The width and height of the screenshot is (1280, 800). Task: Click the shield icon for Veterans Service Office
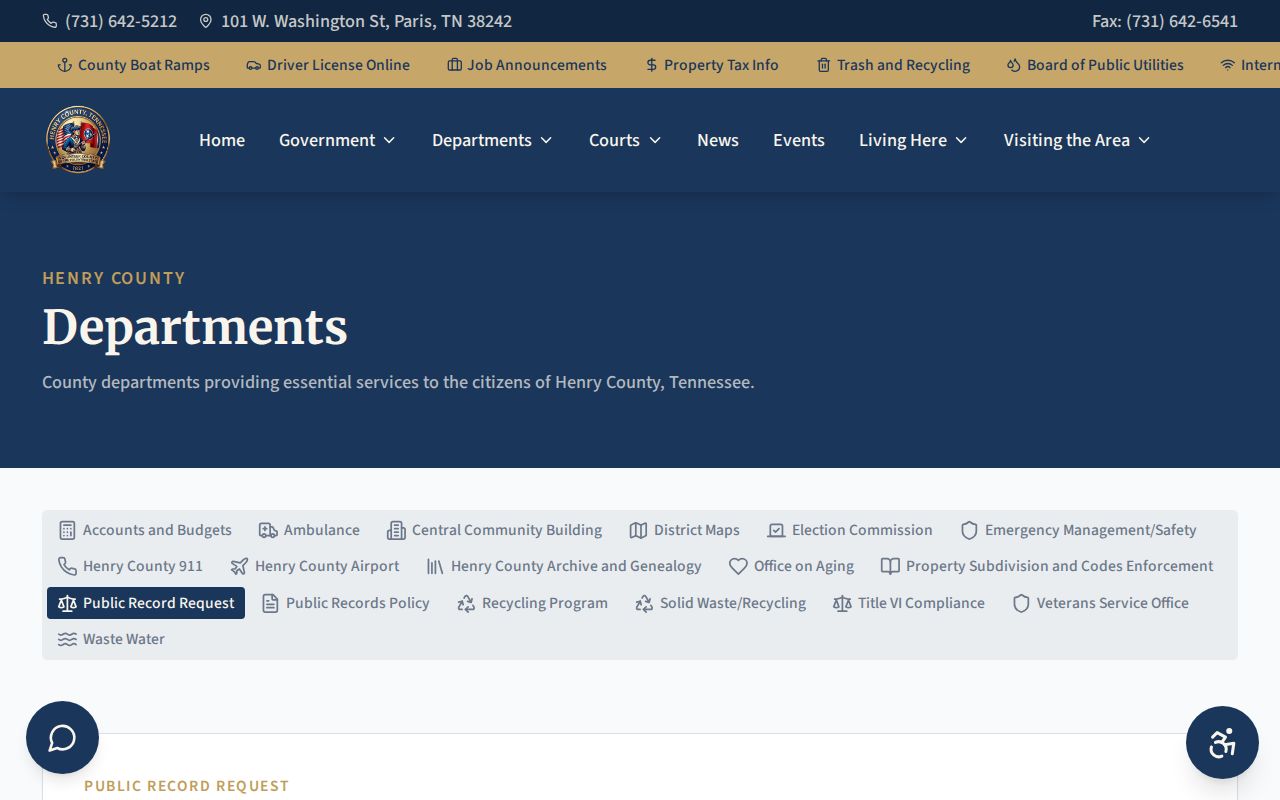[x=1021, y=603]
